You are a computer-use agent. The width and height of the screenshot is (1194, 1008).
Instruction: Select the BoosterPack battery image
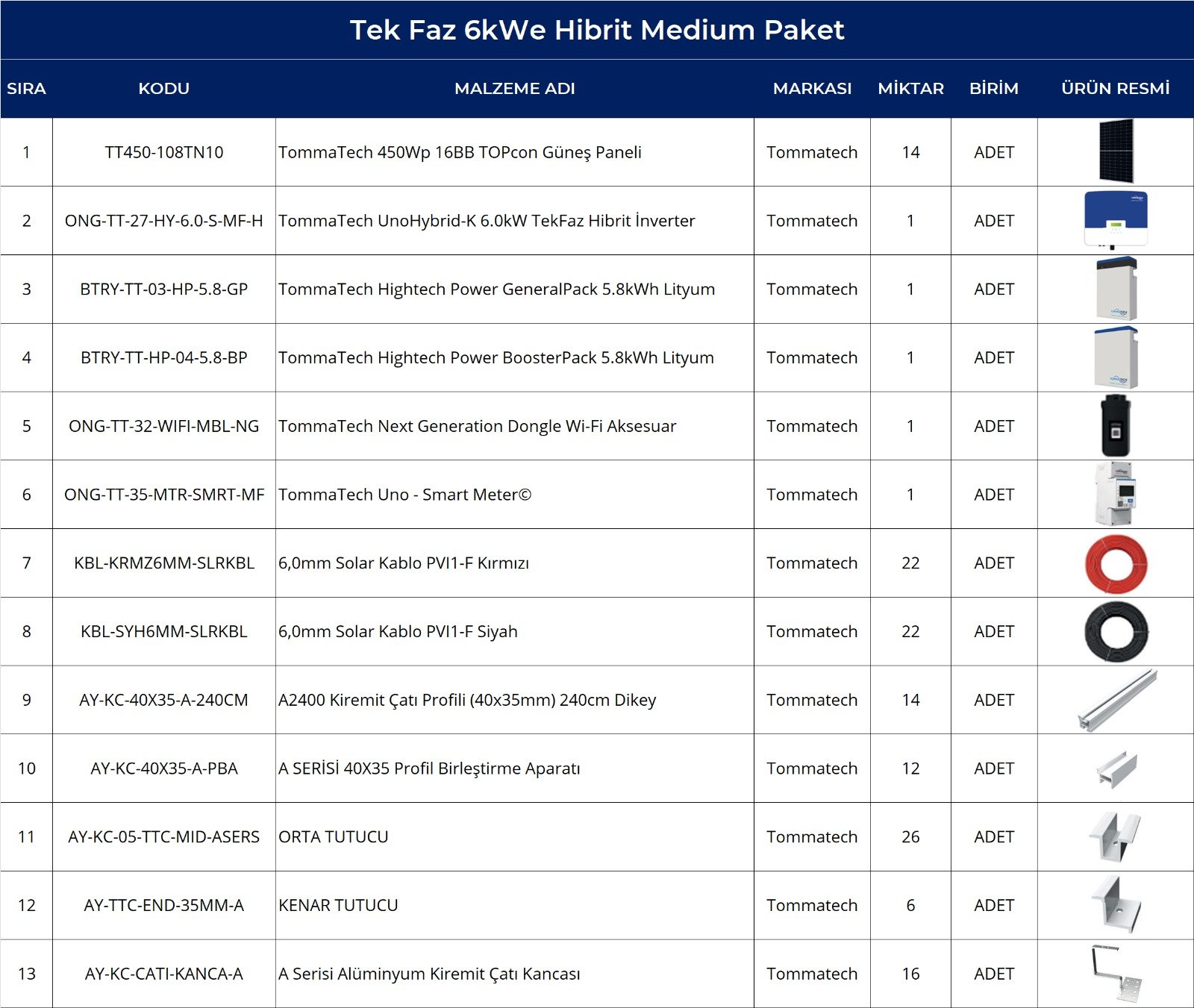1116,357
